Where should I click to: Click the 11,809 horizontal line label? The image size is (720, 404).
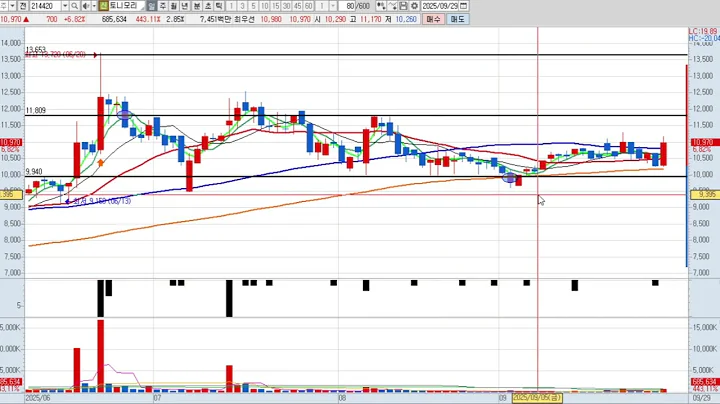[36, 111]
